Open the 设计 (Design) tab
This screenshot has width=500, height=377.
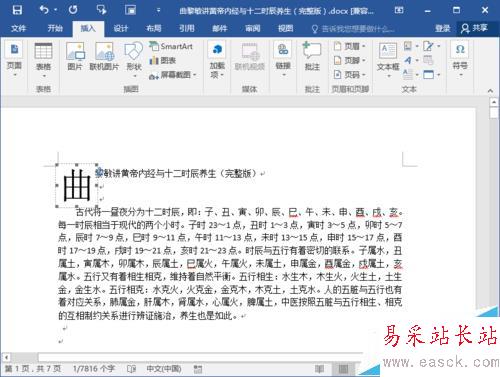pos(121,28)
